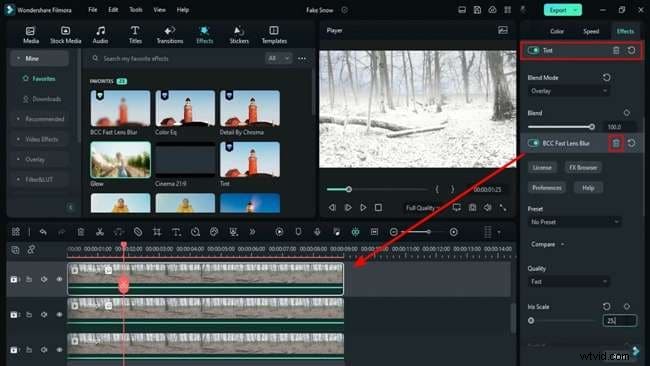Mute the bottom video track
The height and width of the screenshot is (366, 650).
click(x=44, y=350)
